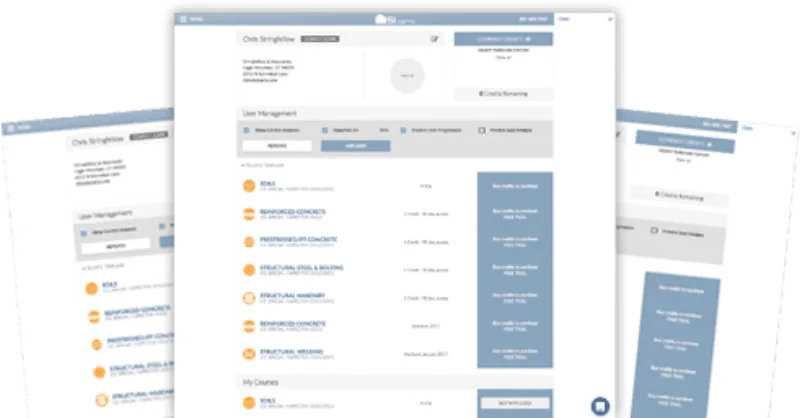This screenshot has height=418, width=800.
Task: Click the Structural Welding course icon
Action: (249, 354)
